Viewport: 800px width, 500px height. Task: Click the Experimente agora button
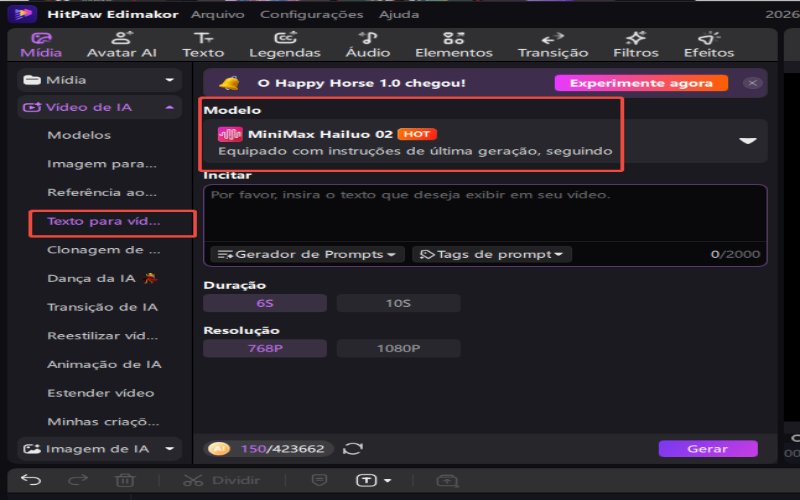641,83
